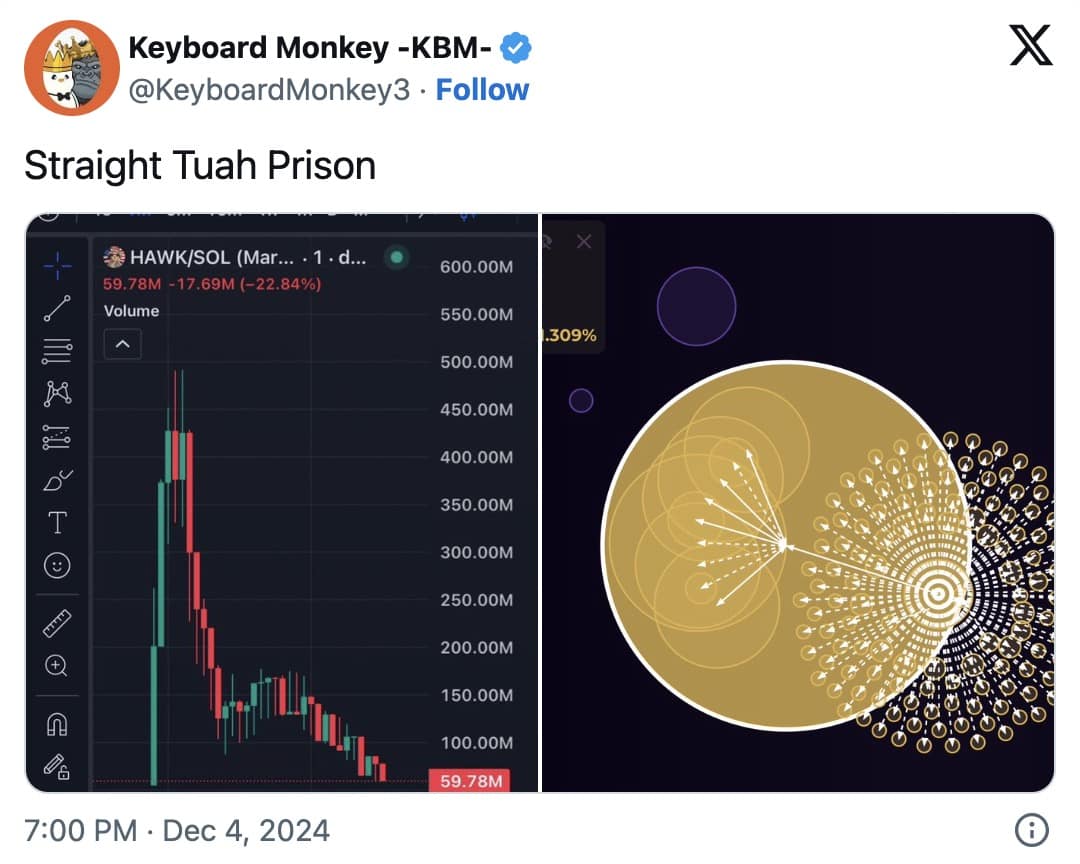
Task: Select the crosshair cursor tool
Action: click(58, 266)
